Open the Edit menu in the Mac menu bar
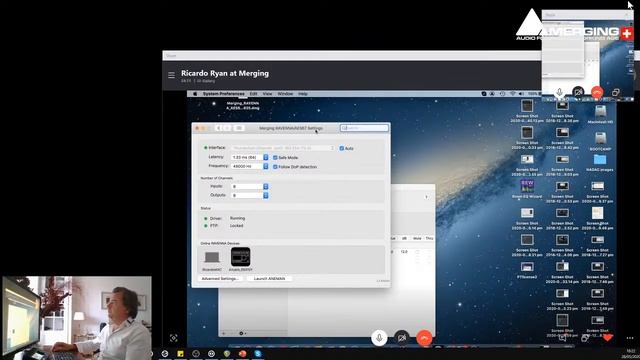Screen dimensions: 640x360 [253, 94]
